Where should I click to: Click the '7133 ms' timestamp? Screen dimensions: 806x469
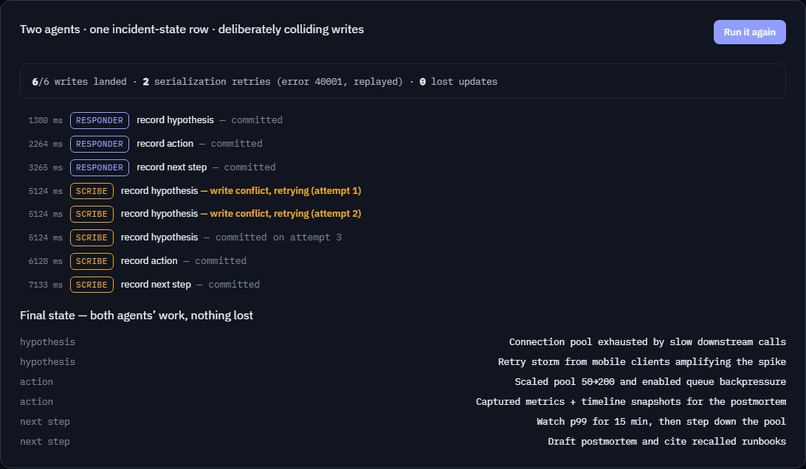pos(45,285)
